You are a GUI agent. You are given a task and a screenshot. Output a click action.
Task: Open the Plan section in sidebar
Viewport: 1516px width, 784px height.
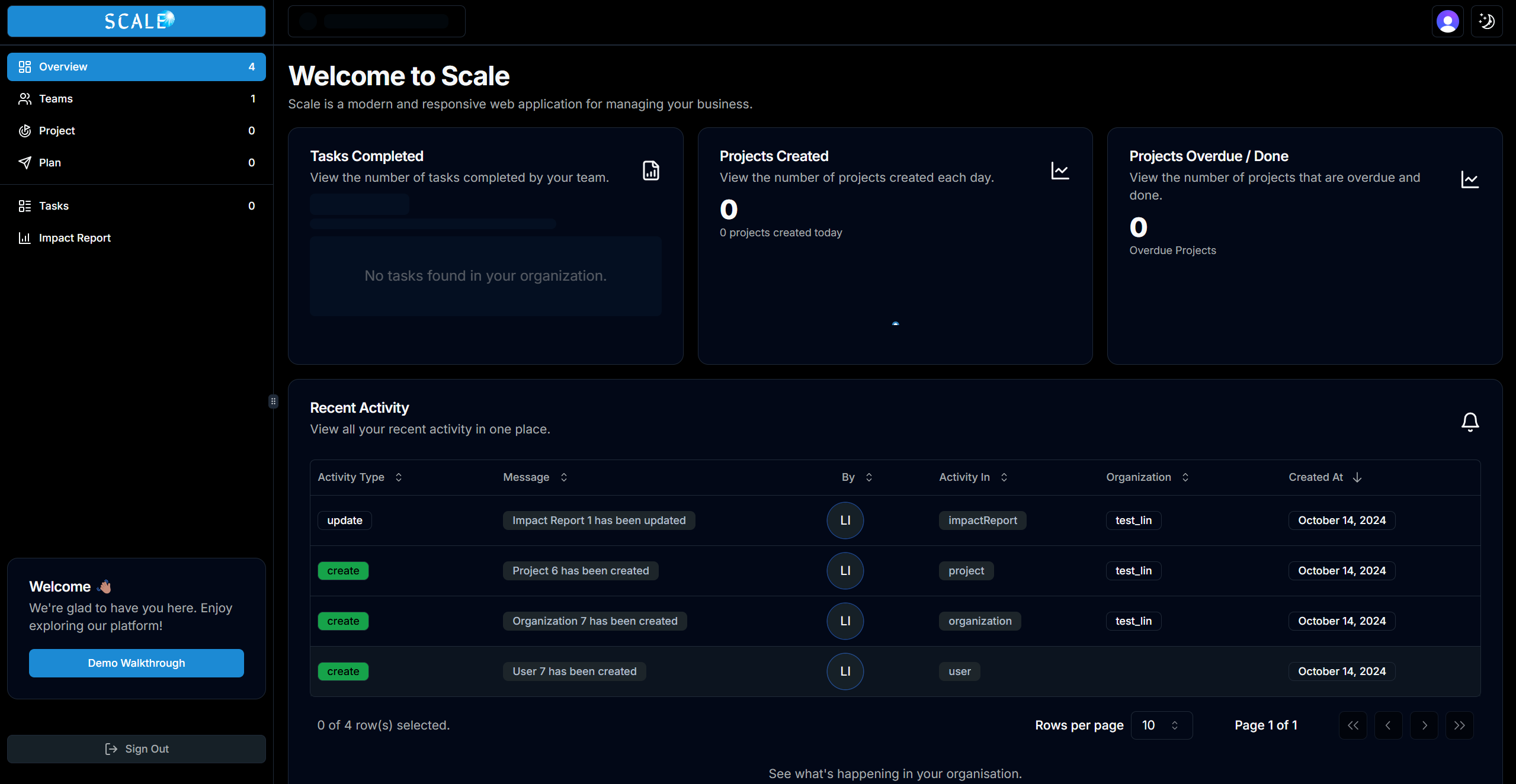pyautogui.click(x=136, y=163)
